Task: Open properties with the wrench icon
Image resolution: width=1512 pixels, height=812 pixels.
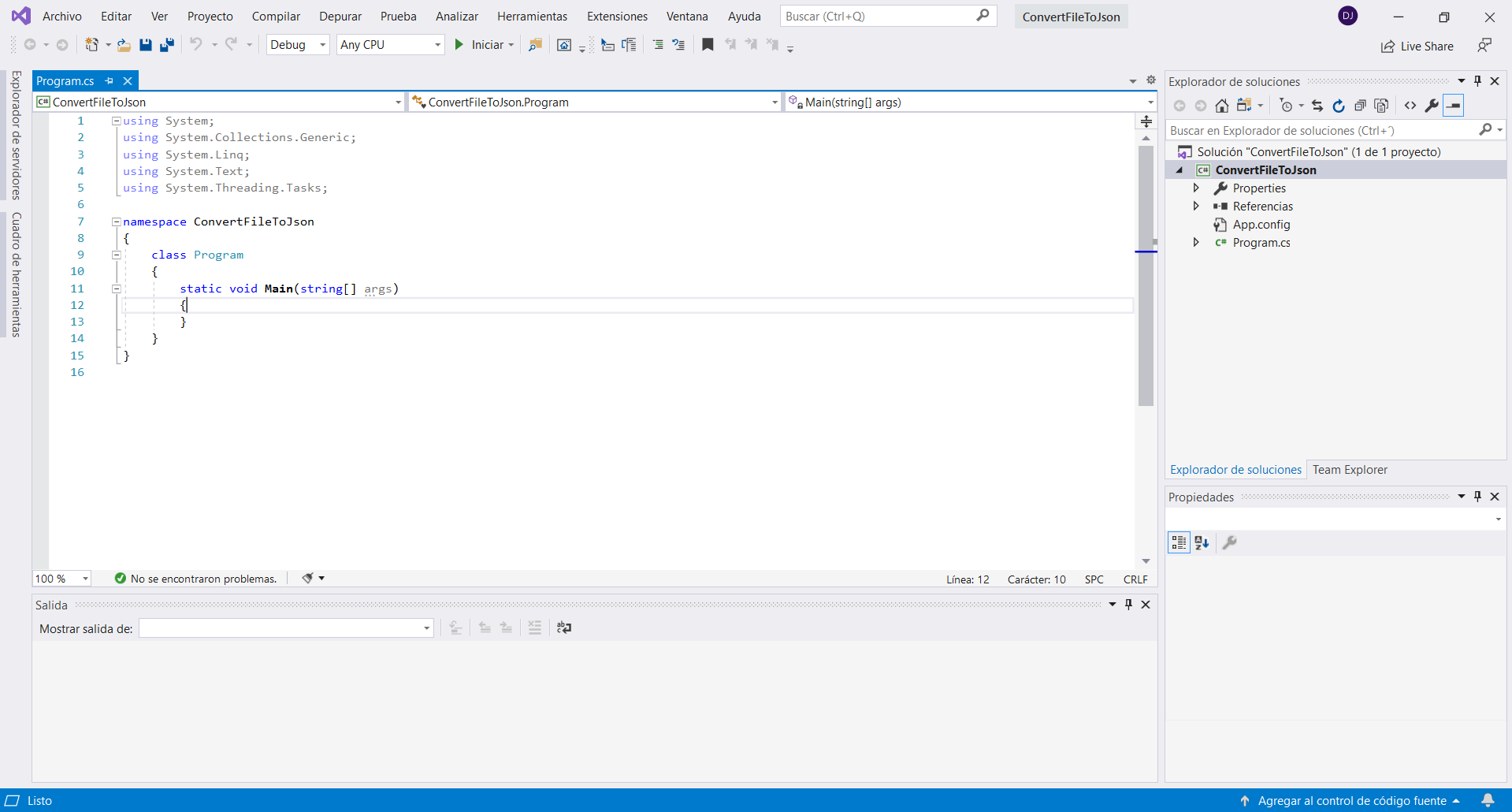Action: 1432,106
